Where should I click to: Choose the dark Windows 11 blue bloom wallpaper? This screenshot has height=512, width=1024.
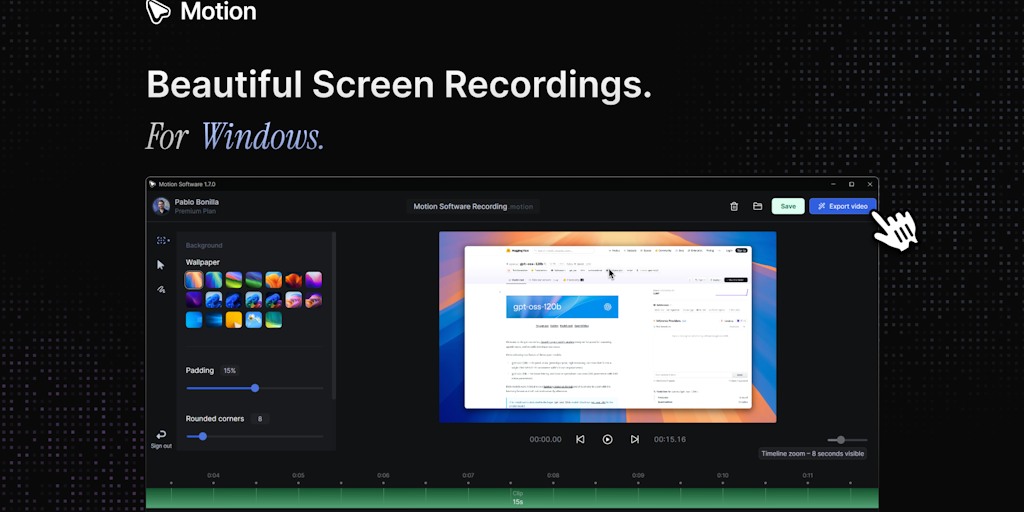pyautogui.click(x=234, y=300)
